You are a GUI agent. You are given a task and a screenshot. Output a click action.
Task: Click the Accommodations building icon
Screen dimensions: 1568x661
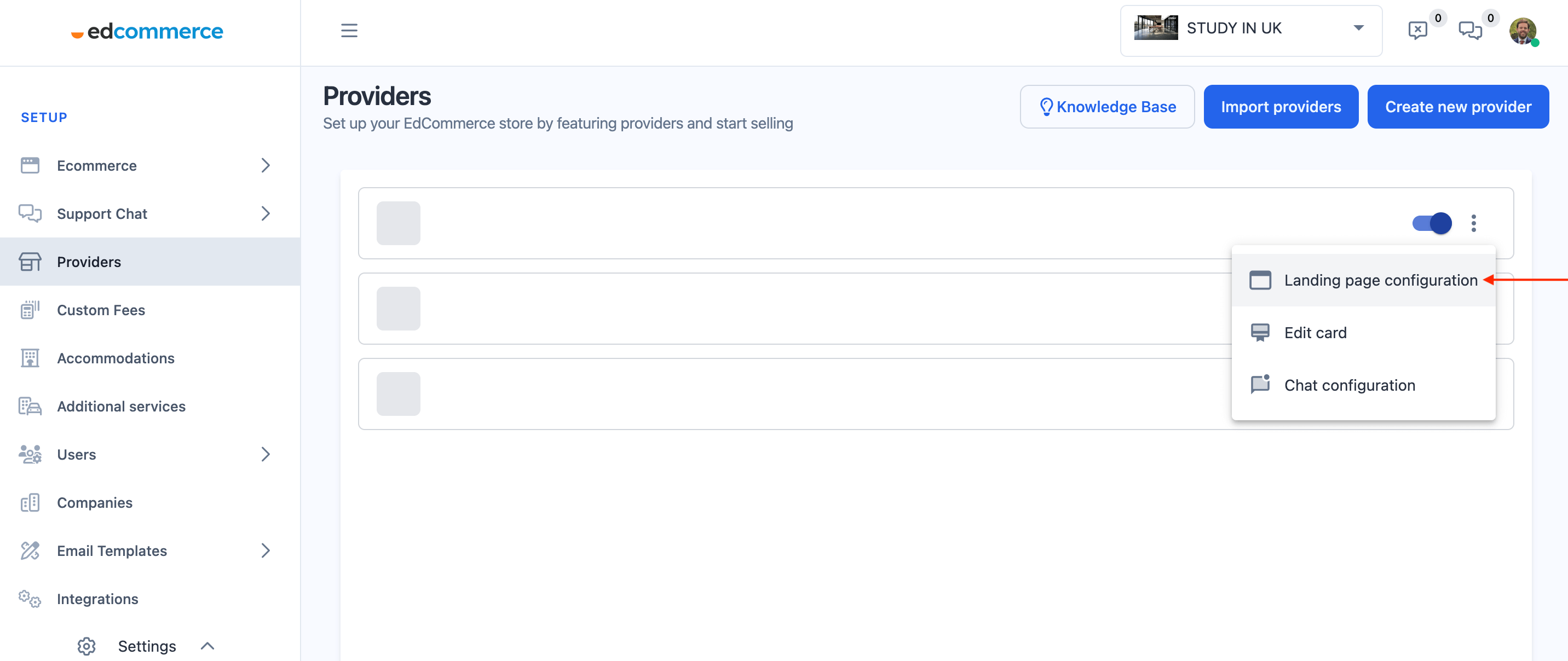point(30,357)
